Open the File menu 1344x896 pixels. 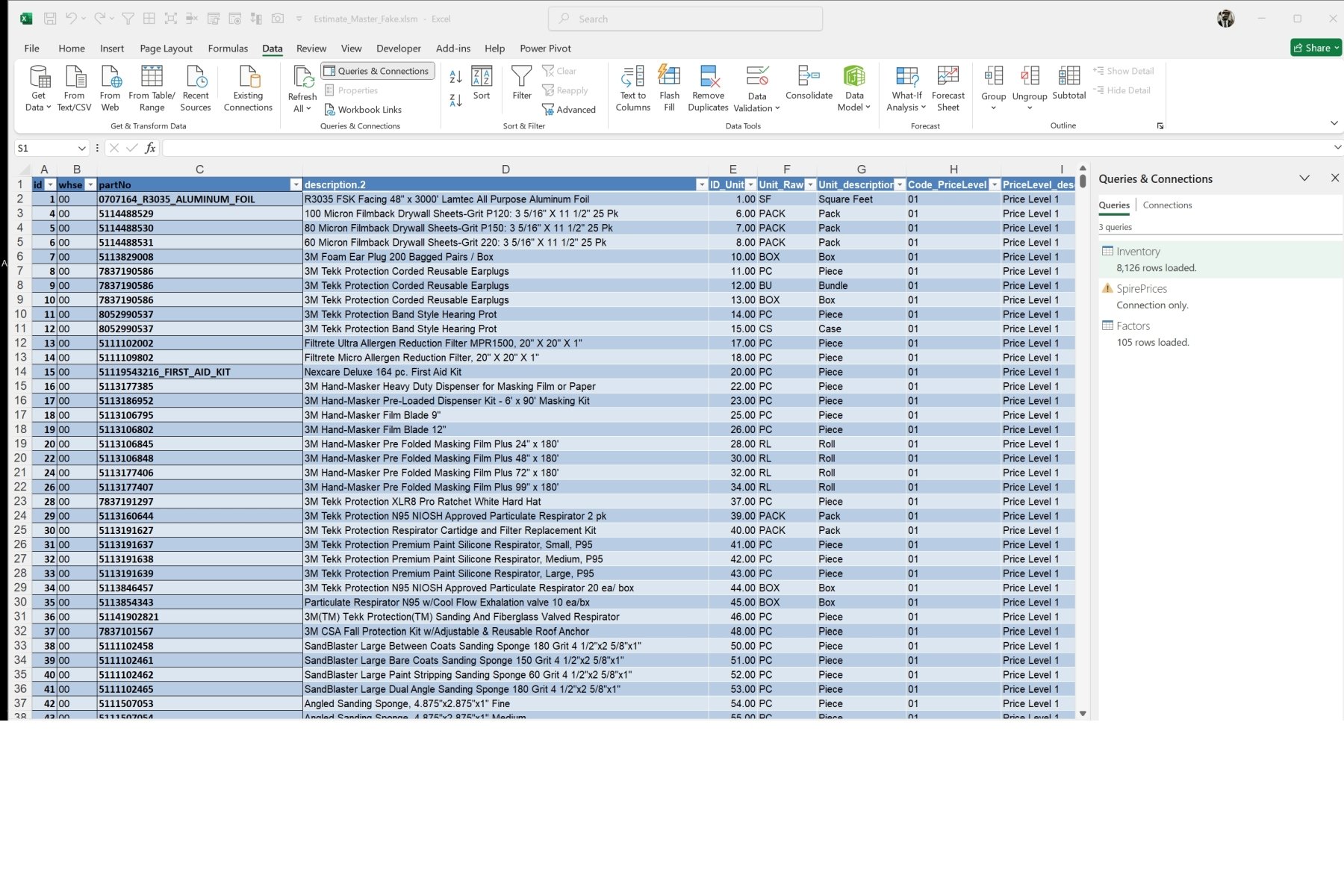point(31,49)
